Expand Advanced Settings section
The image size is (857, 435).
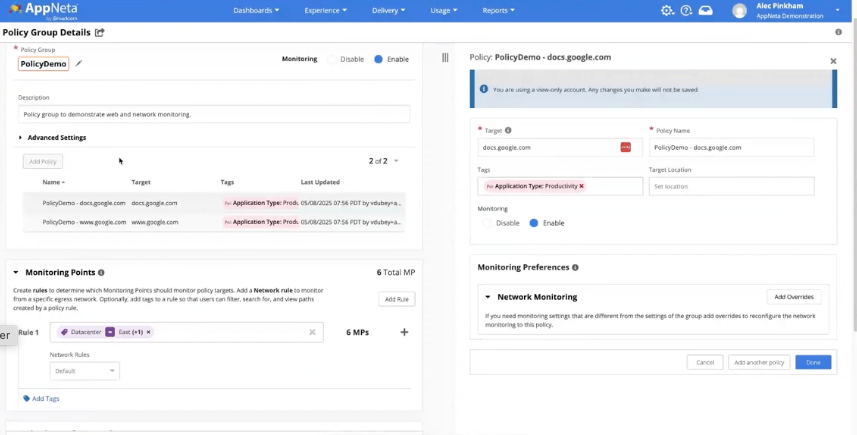21,138
